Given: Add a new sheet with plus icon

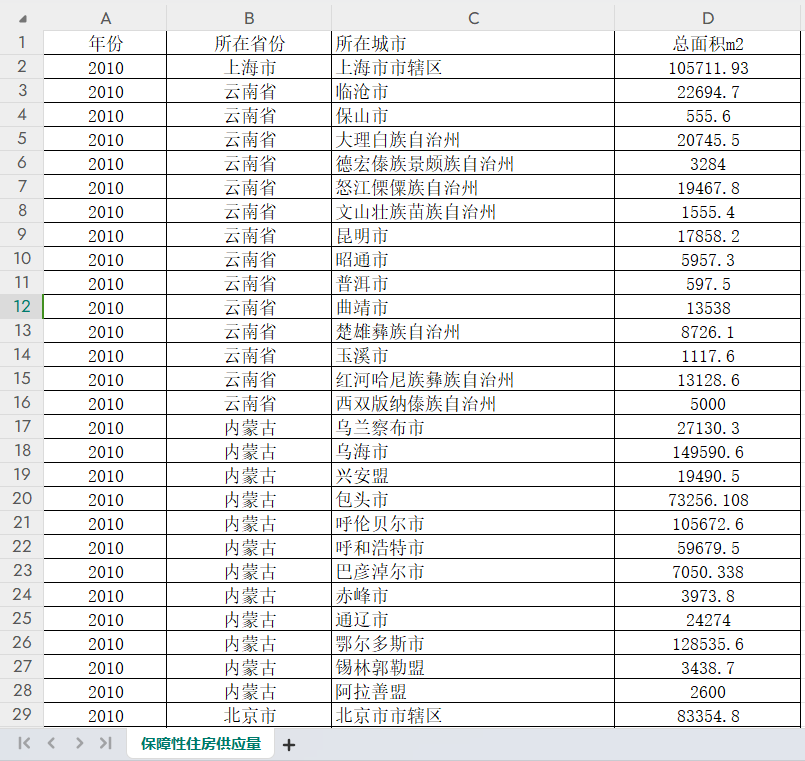Looking at the screenshot, I should coord(289,744).
